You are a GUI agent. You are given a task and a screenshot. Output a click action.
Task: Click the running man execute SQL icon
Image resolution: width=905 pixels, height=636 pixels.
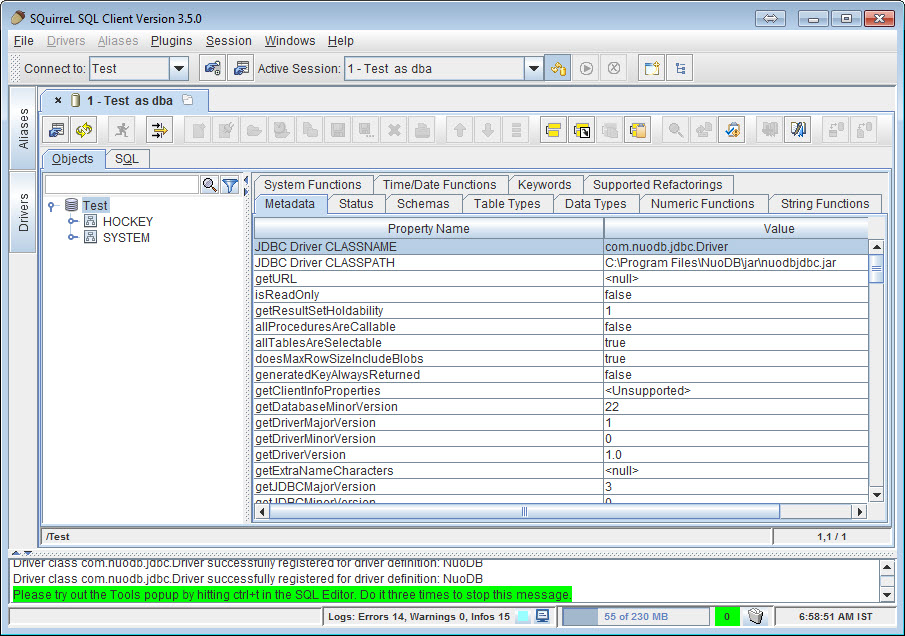122,130
